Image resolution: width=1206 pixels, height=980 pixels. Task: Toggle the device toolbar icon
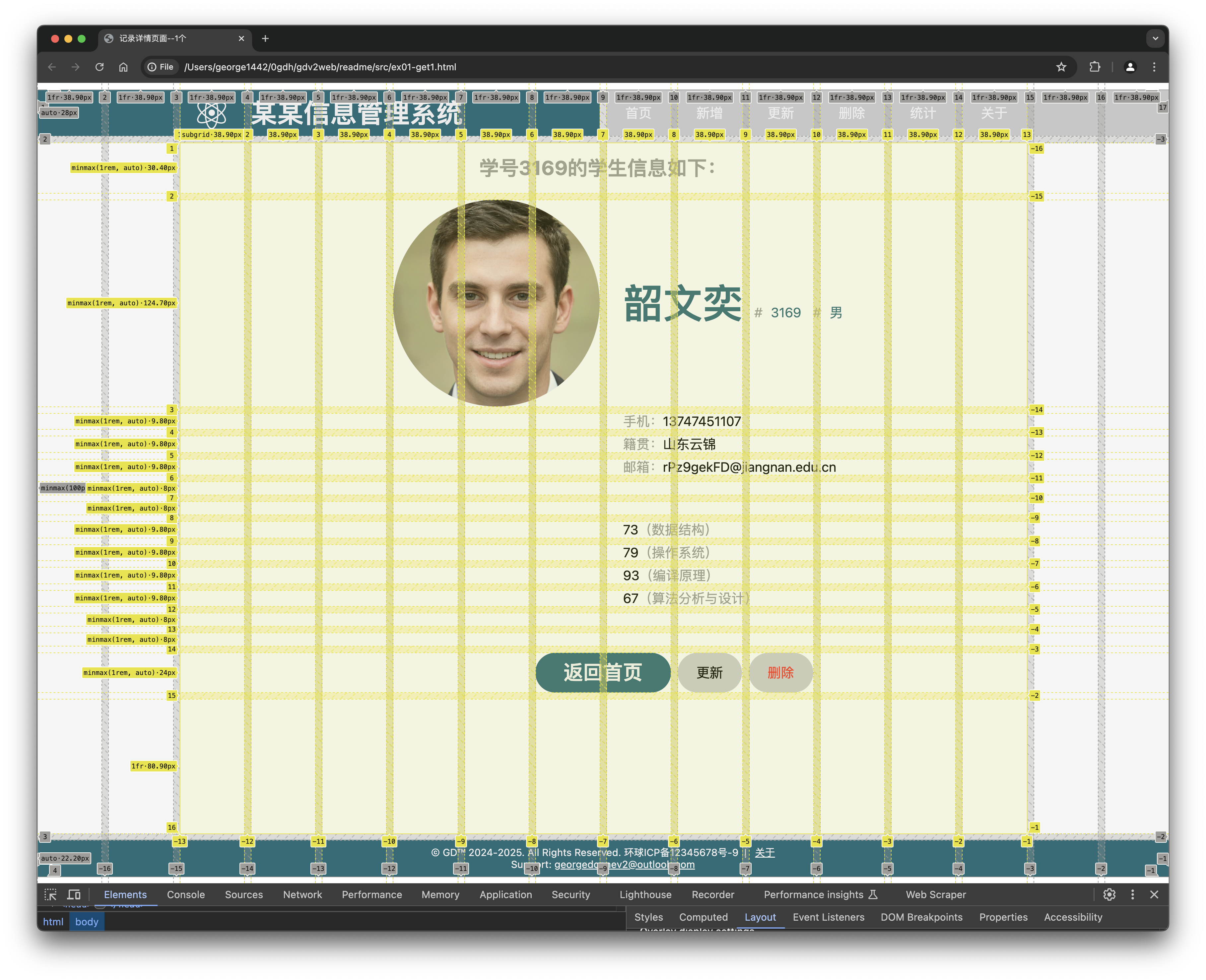74,895
